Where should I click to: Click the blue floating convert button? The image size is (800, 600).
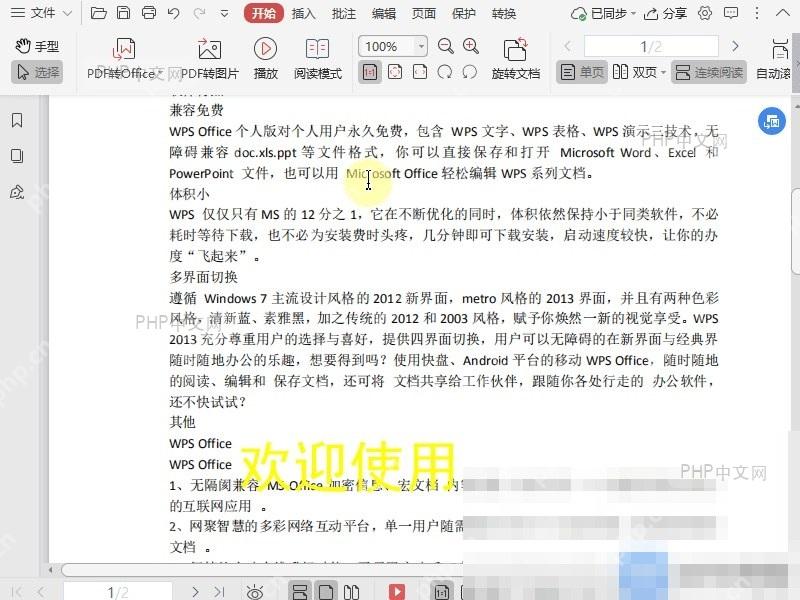[771, 121]
